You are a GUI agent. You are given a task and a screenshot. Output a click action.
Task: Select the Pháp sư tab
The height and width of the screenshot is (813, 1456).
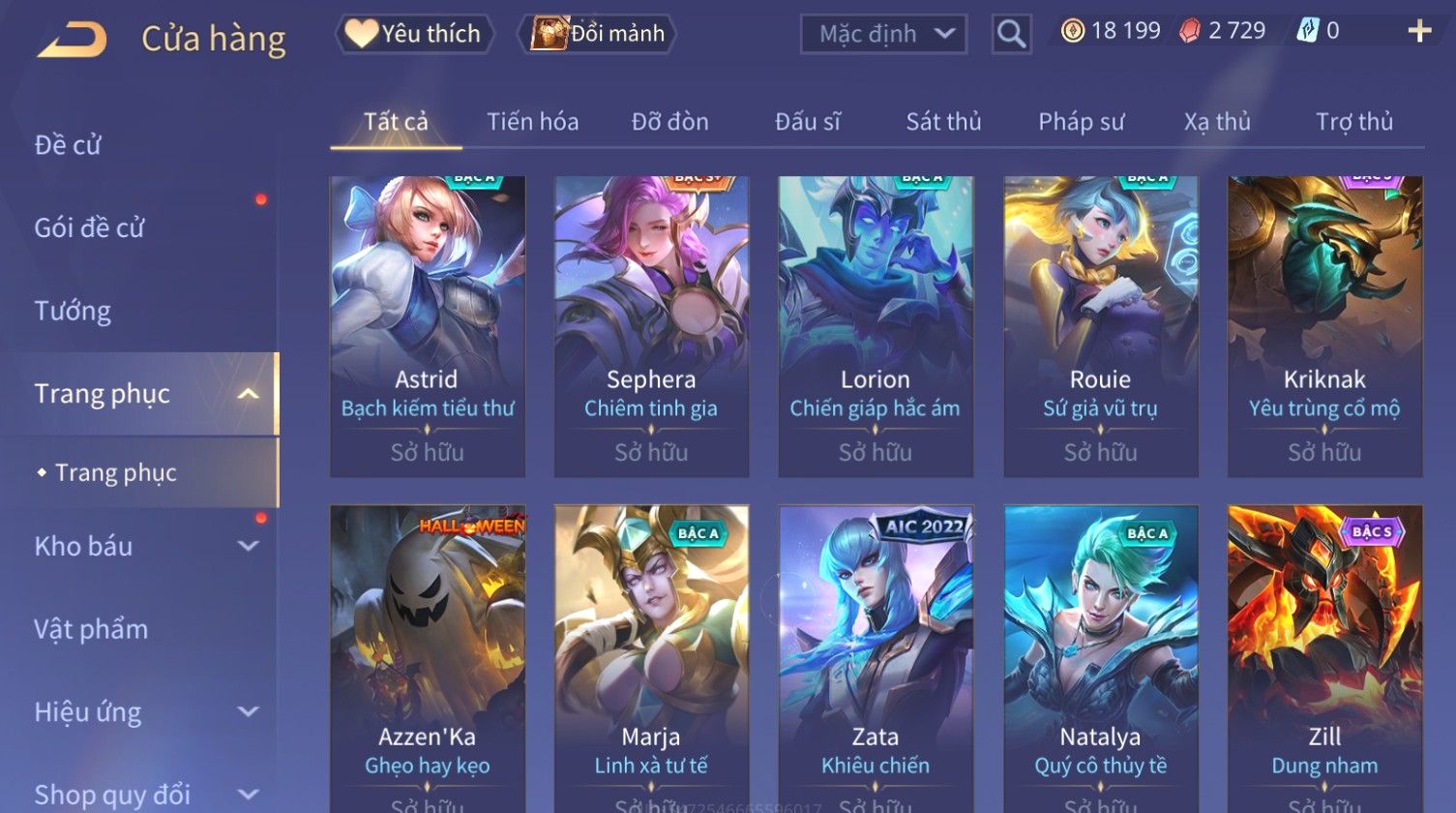tap(1082, 122)
